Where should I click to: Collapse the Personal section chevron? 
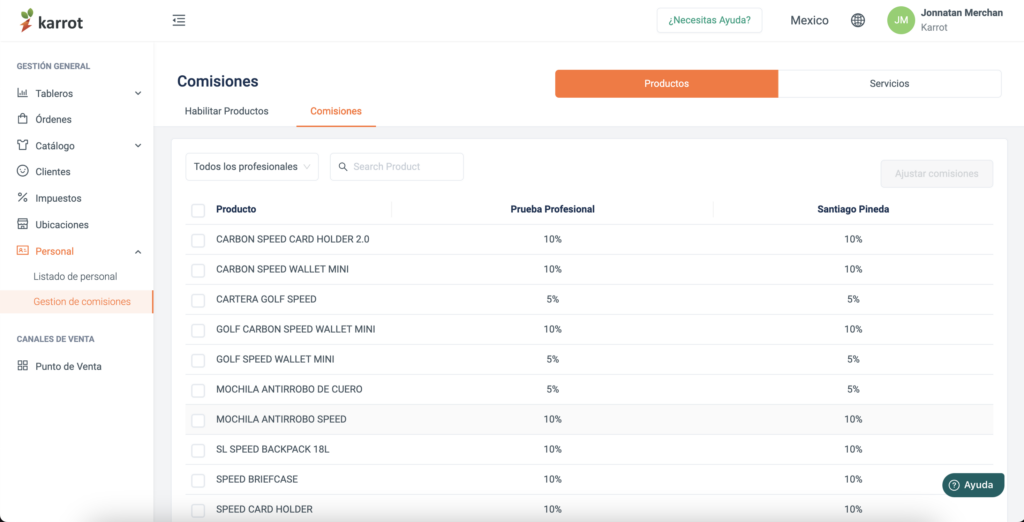coord(138,252)
